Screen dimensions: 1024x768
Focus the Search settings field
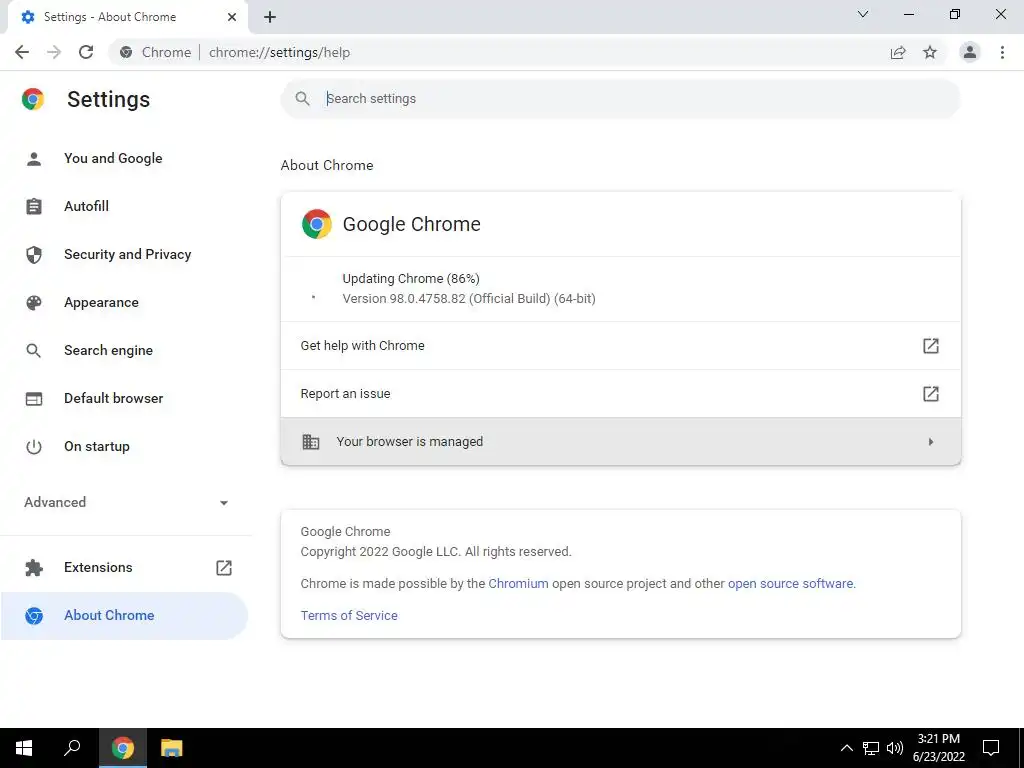tap(620, 99)
